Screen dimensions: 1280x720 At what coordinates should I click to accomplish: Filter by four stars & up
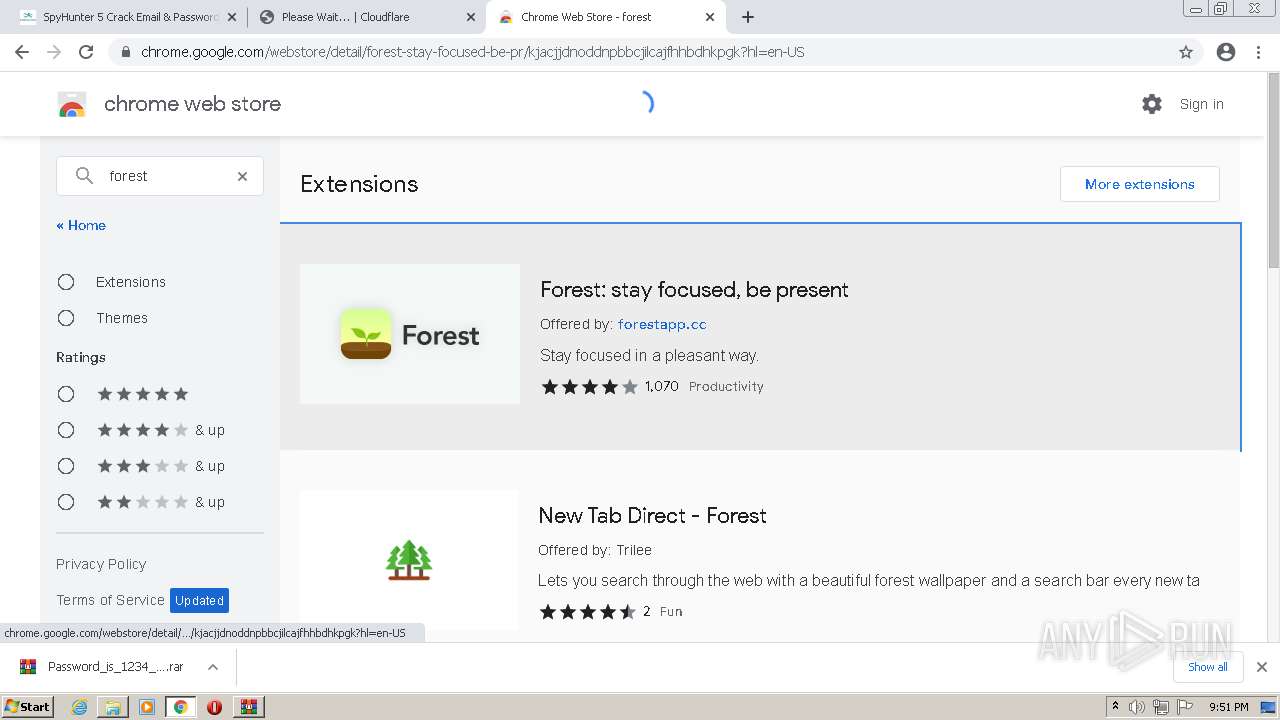click(66, 430)
